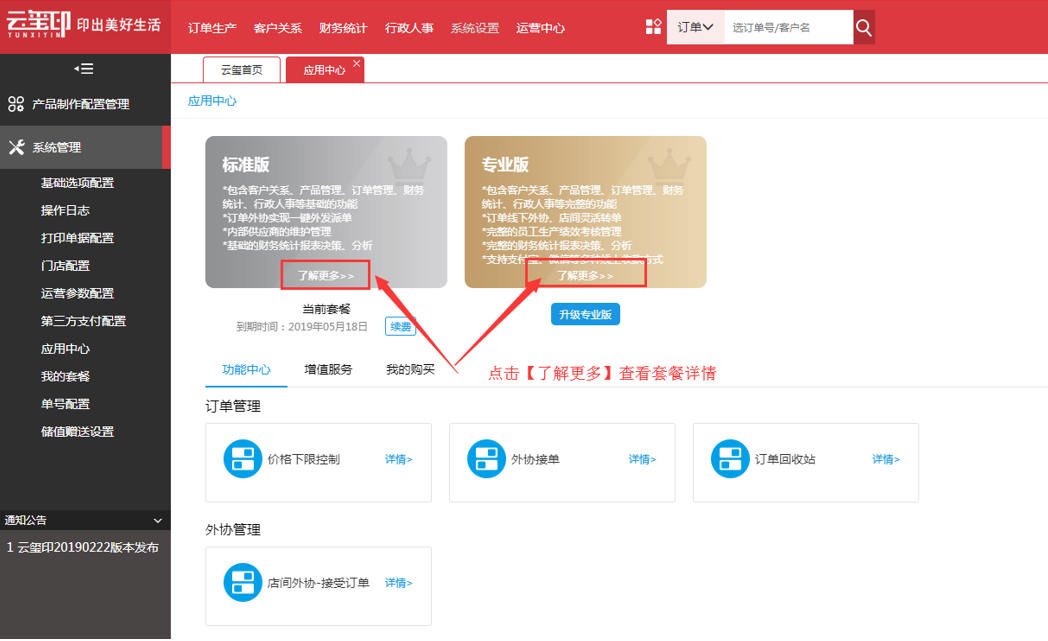
Task: Select the 功能中心 tab
Action: point(246,370)
